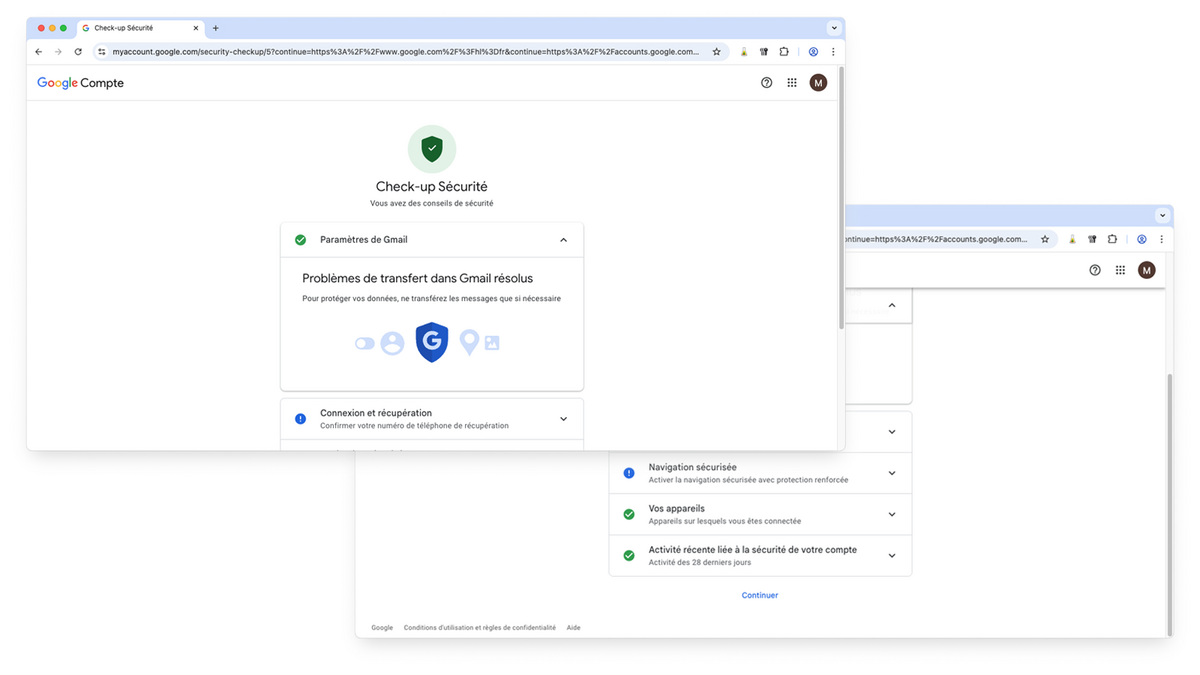Expand Connexion et récupération with its chevron

click(563, 419)
